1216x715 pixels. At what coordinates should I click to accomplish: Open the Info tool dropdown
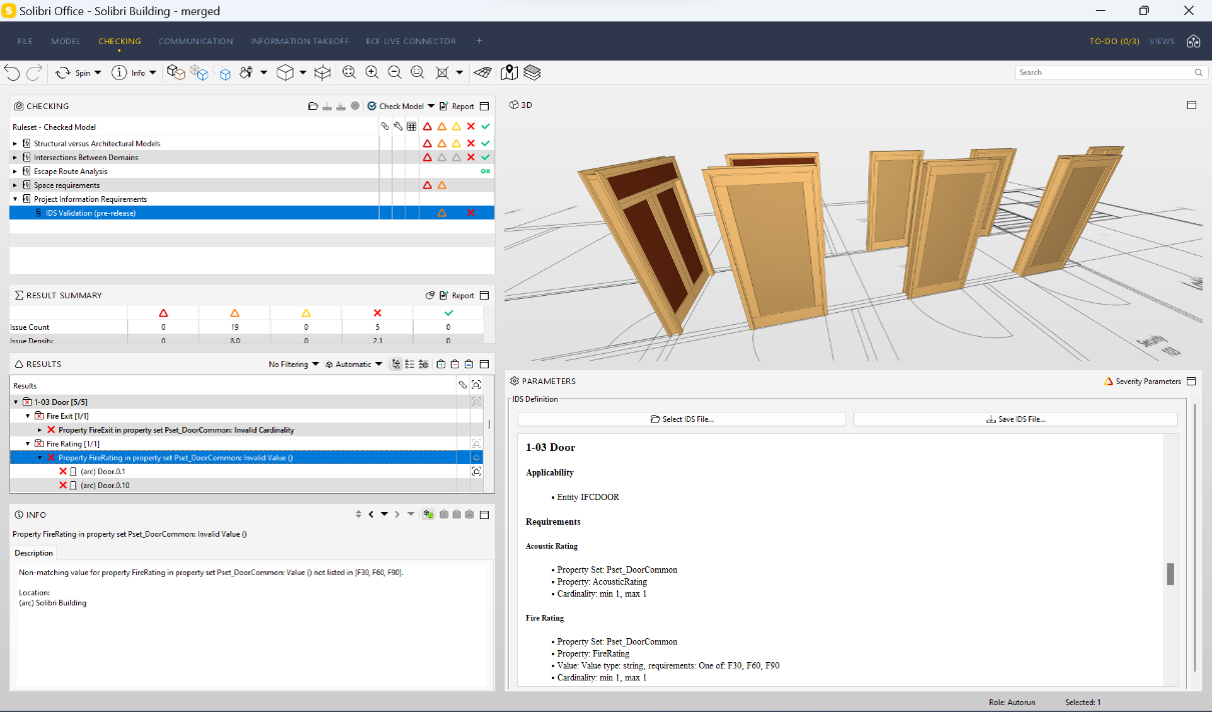[x=152, y=73]
